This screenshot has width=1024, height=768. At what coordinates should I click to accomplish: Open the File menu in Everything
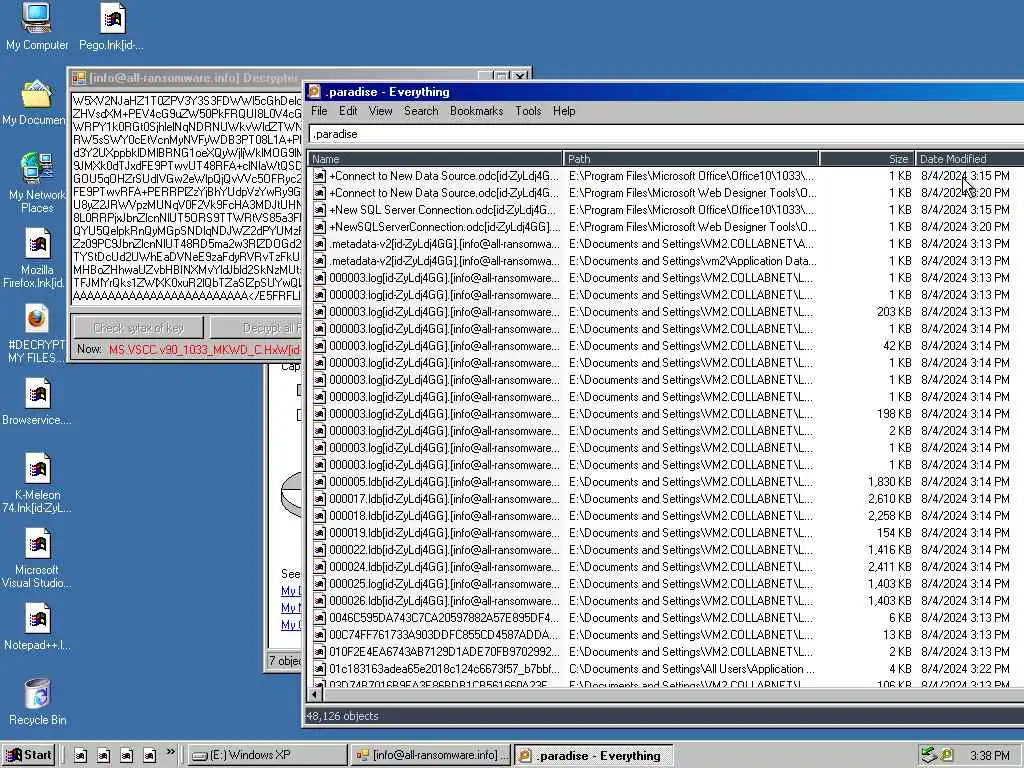point(319,111)
